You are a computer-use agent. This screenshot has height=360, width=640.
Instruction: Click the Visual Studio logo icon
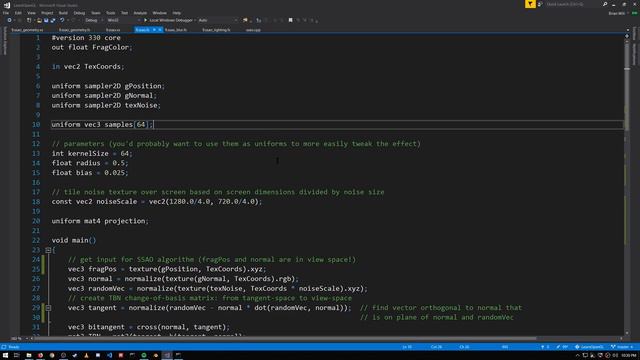[7, 5]
